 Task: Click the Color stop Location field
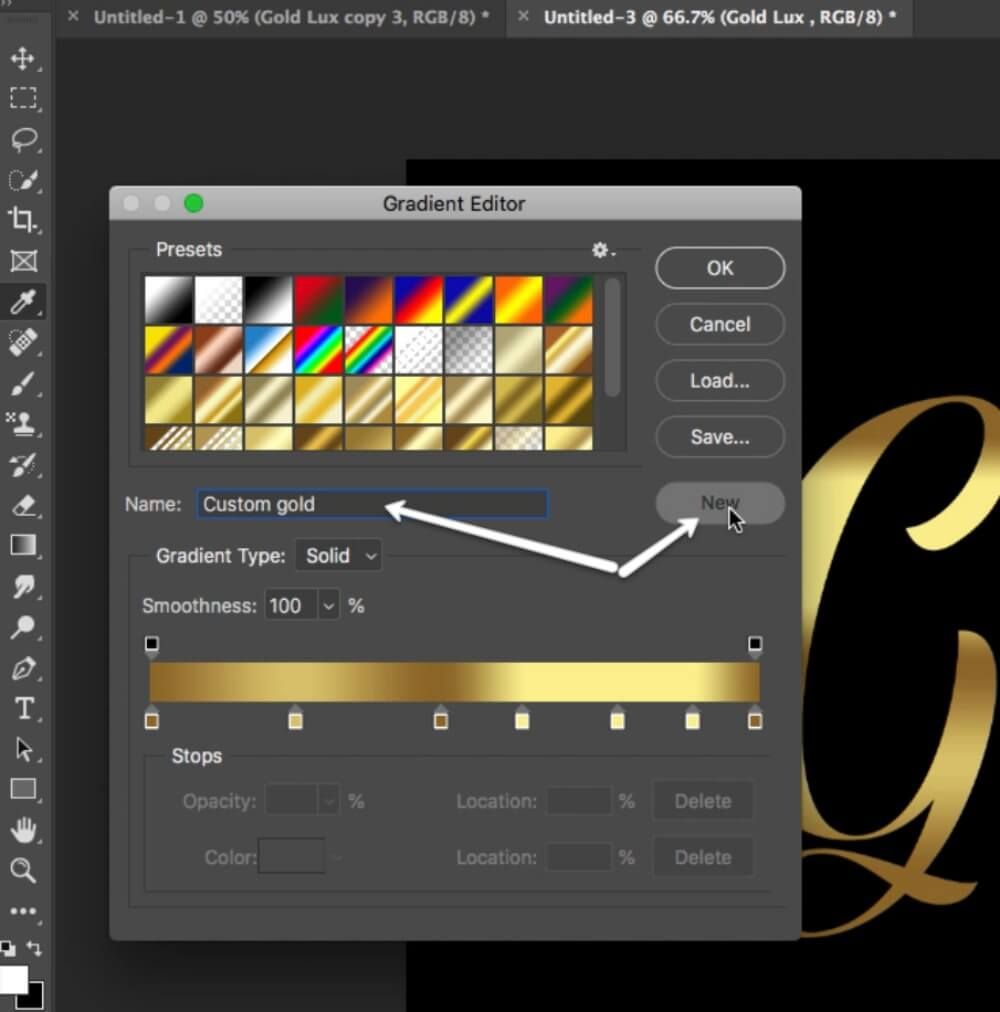(578, 857)
